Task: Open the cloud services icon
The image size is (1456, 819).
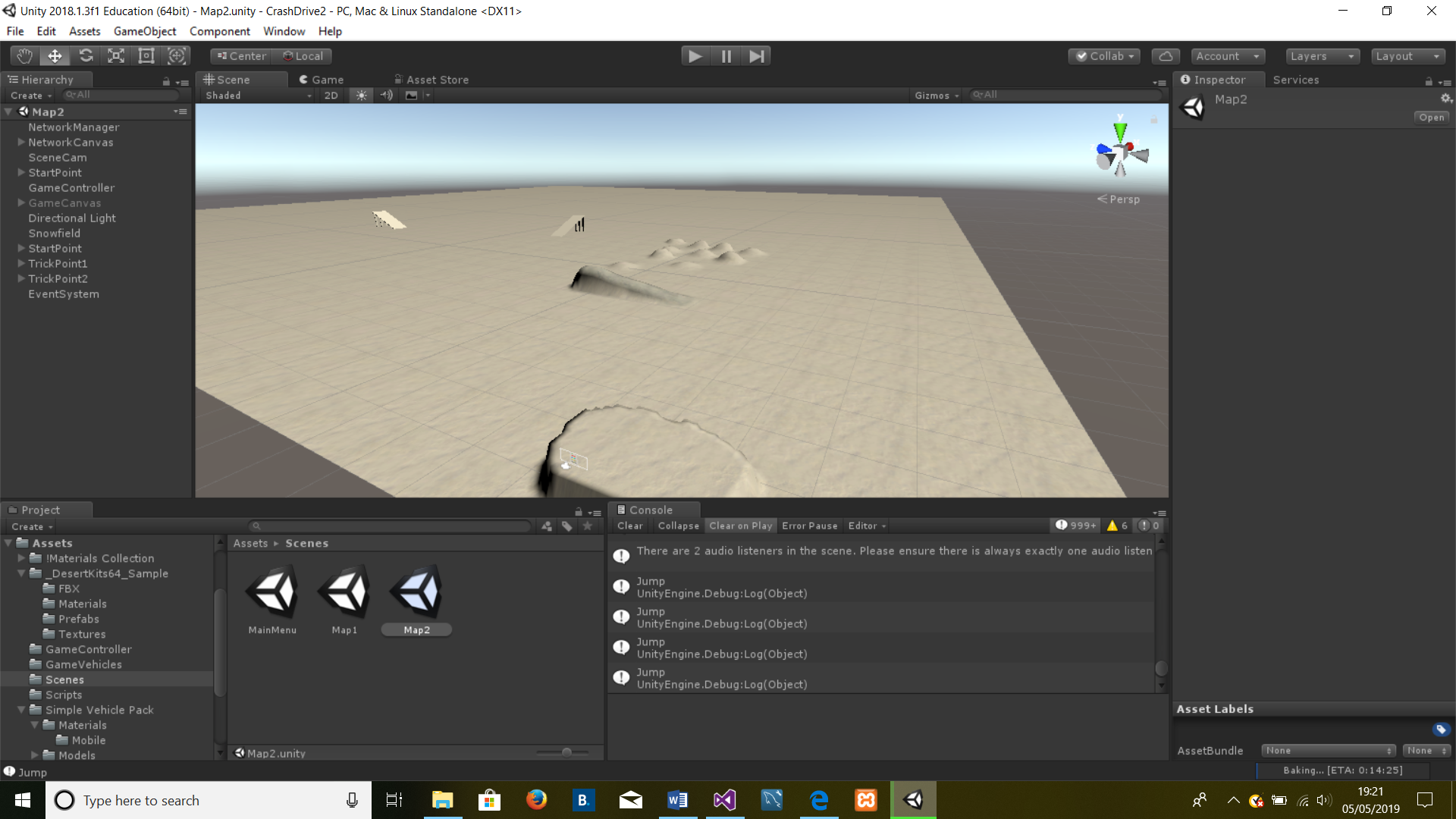Action: click(1166, 56)
